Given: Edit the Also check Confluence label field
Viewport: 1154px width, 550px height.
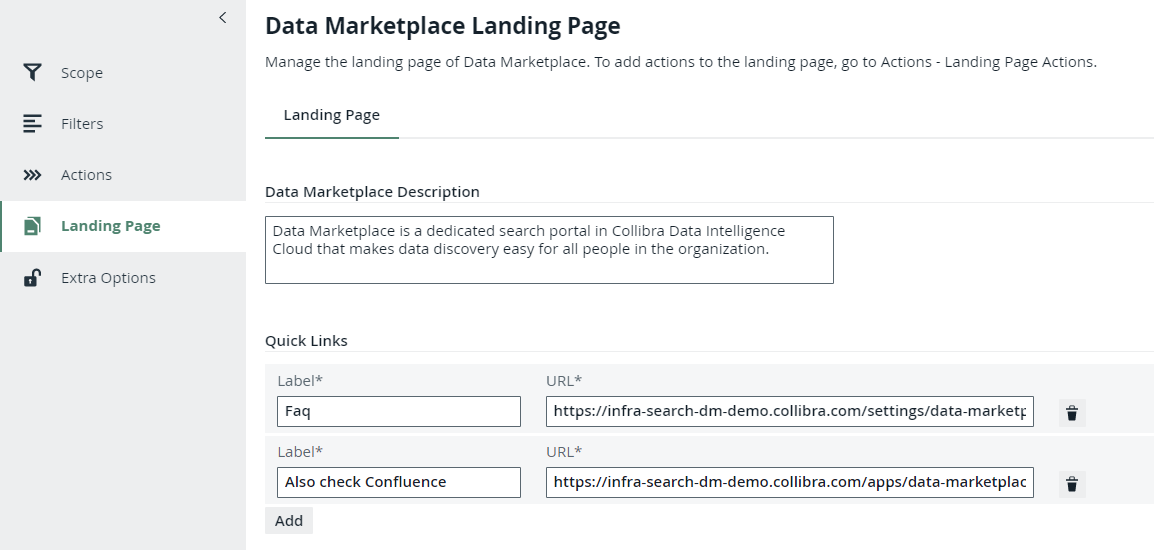Looking at the screenshot, I should 398,482.
